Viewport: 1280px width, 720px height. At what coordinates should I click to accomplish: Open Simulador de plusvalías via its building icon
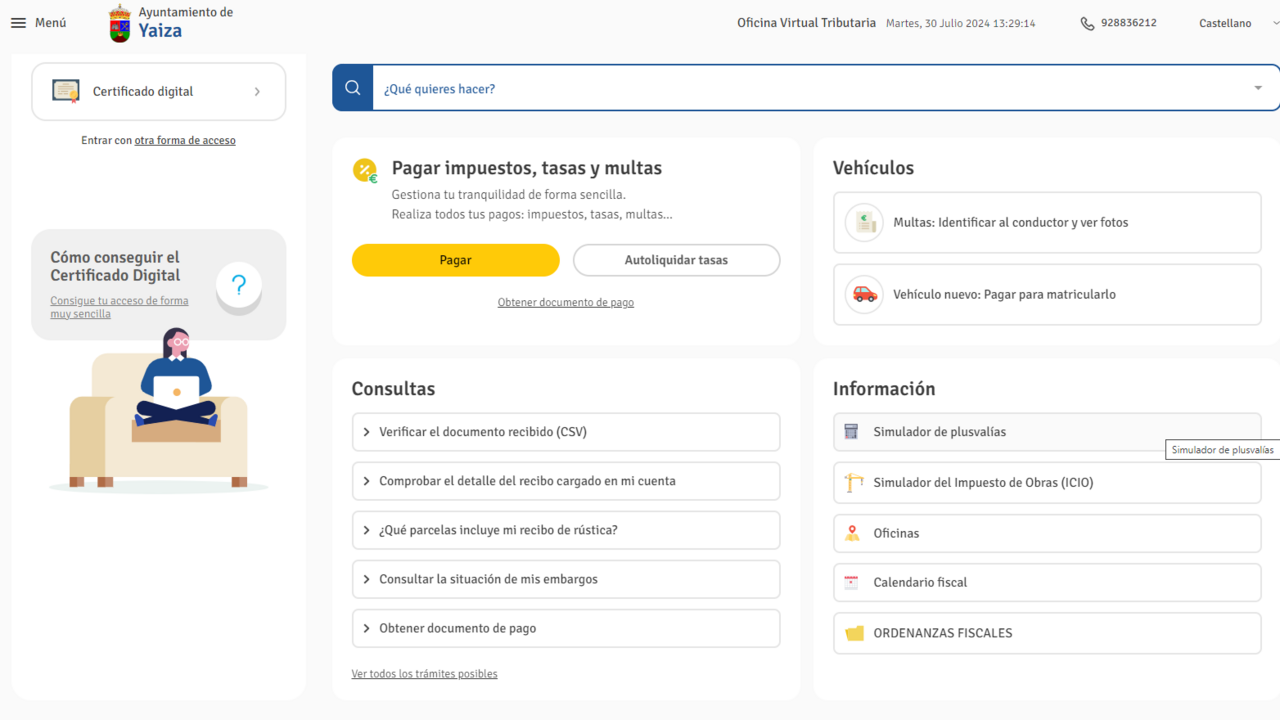point(851,431)
